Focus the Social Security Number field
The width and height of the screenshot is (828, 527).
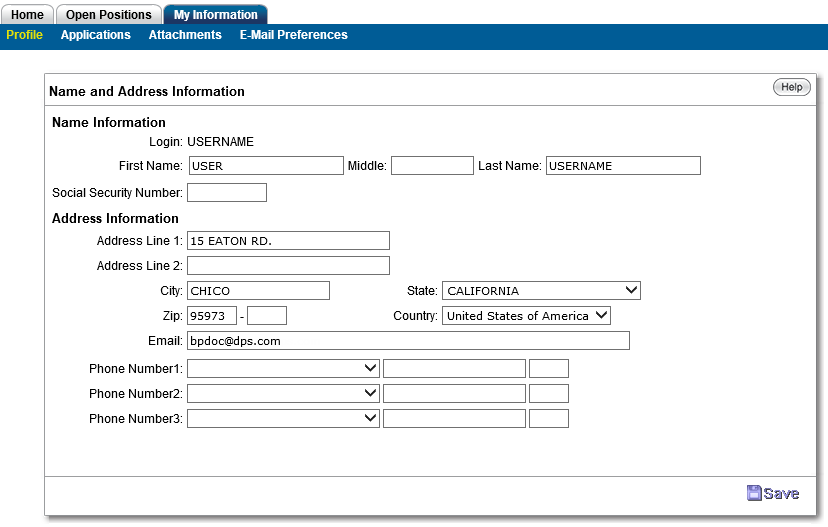(227, 193)
